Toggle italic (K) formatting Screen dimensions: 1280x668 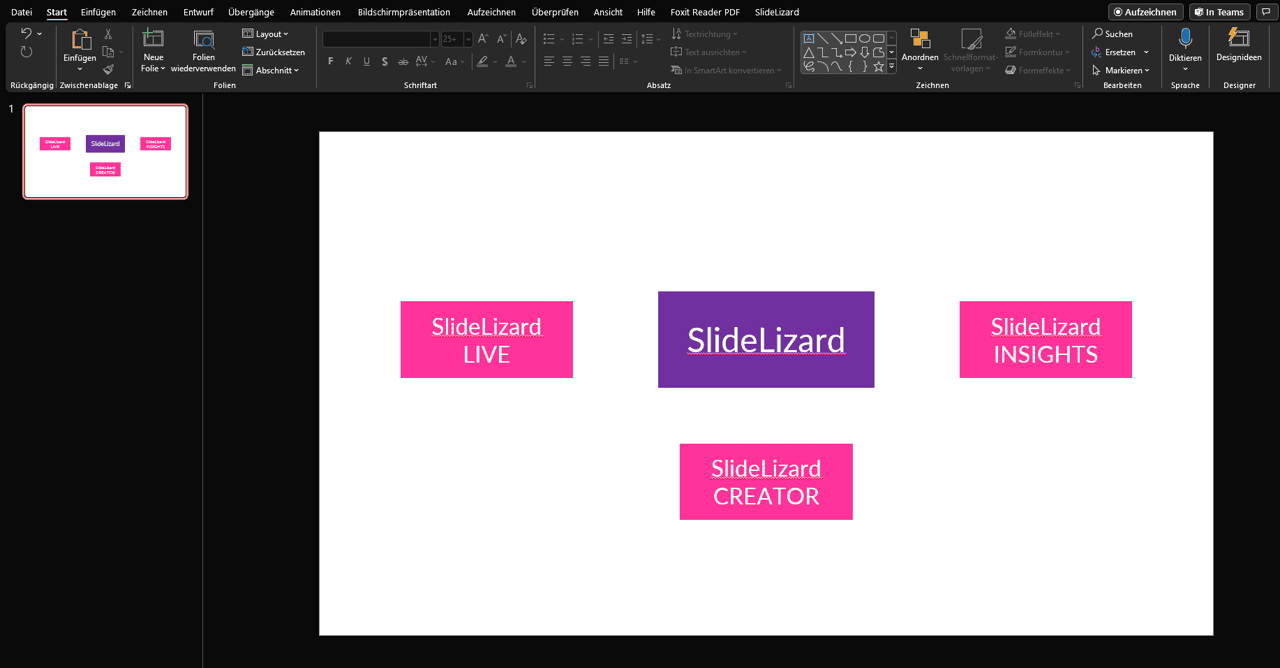[349, 62]
